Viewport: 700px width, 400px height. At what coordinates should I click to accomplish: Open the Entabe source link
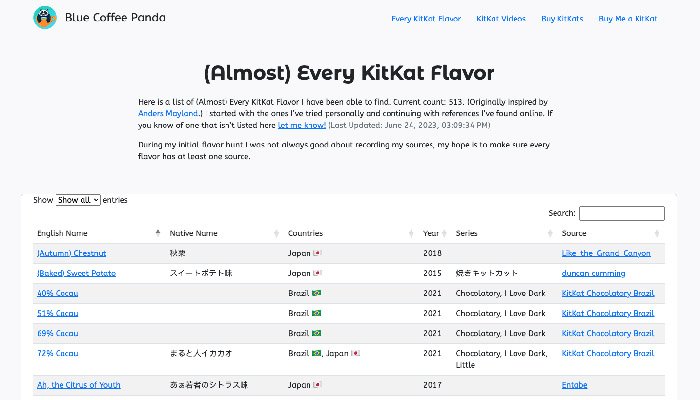574,385
